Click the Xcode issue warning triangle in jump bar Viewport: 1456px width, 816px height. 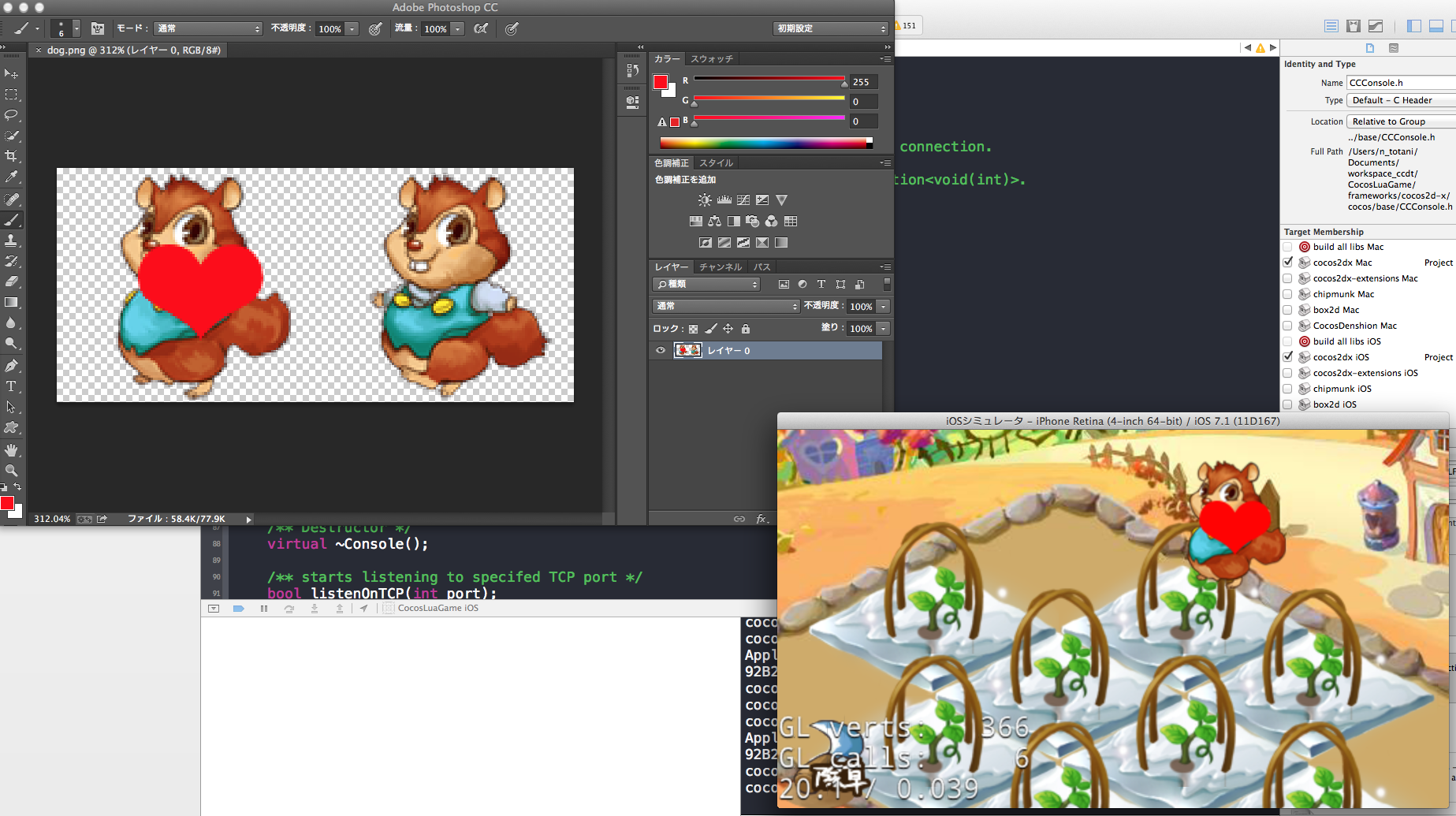pos(1261,48)
